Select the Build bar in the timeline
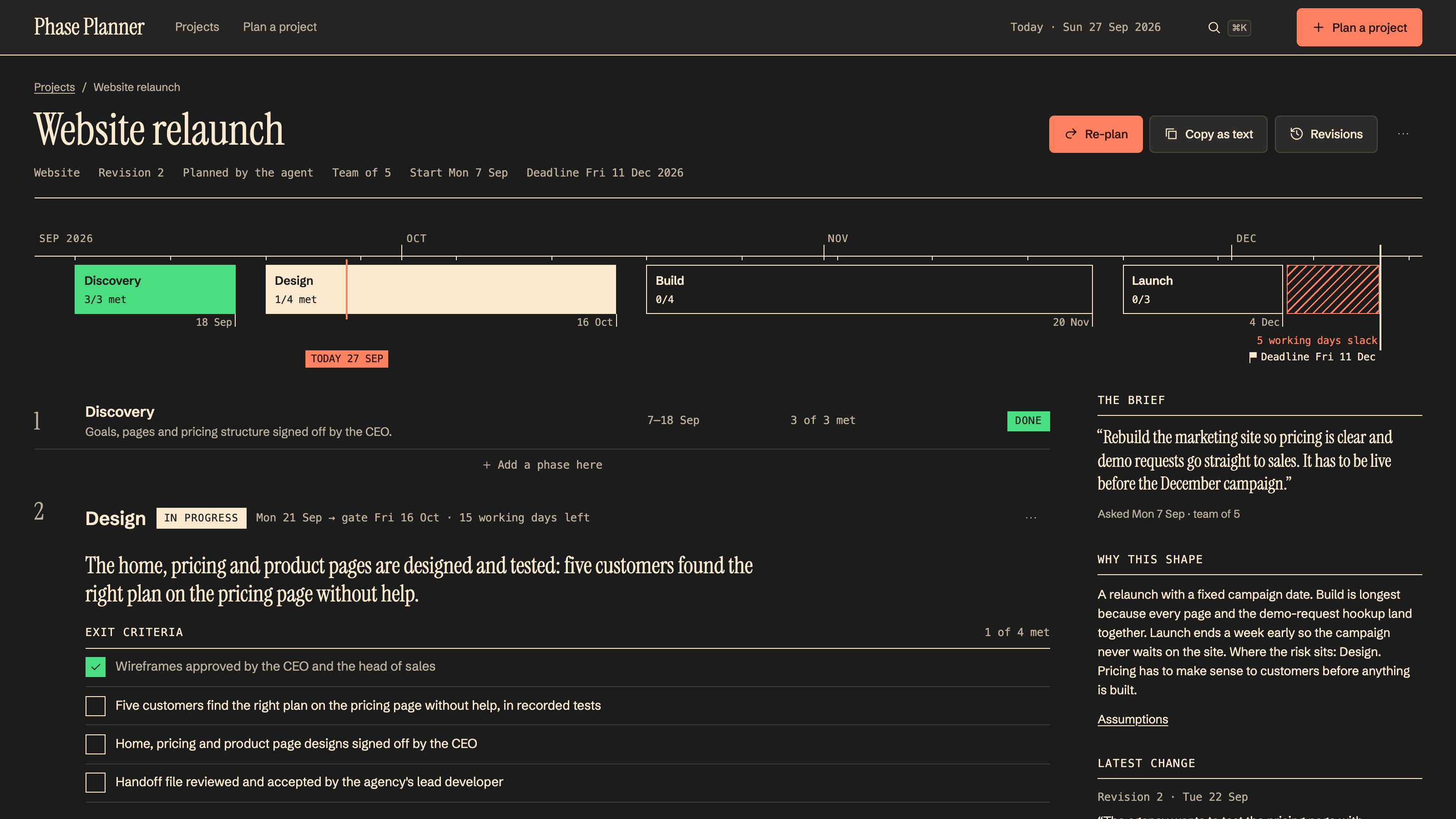Viewport: 1456px width, 819px height. 870,289
